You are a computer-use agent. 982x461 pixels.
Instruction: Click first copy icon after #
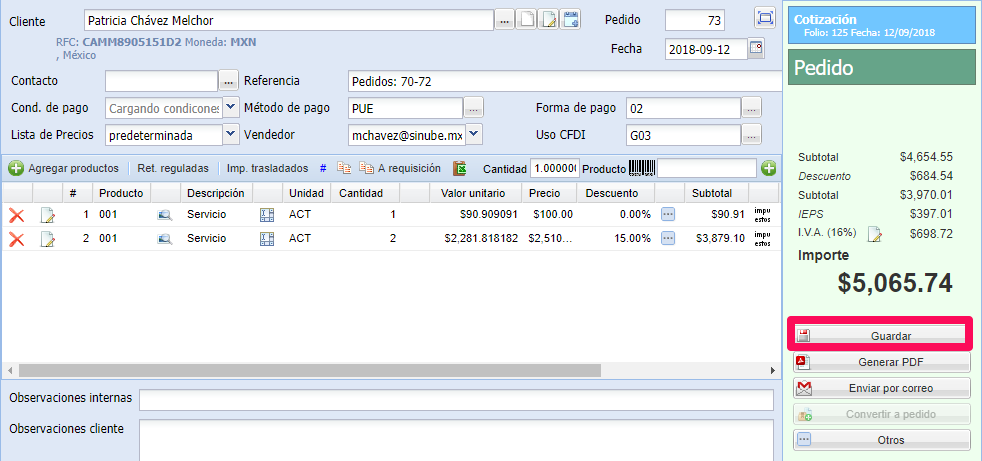[344, 168]
